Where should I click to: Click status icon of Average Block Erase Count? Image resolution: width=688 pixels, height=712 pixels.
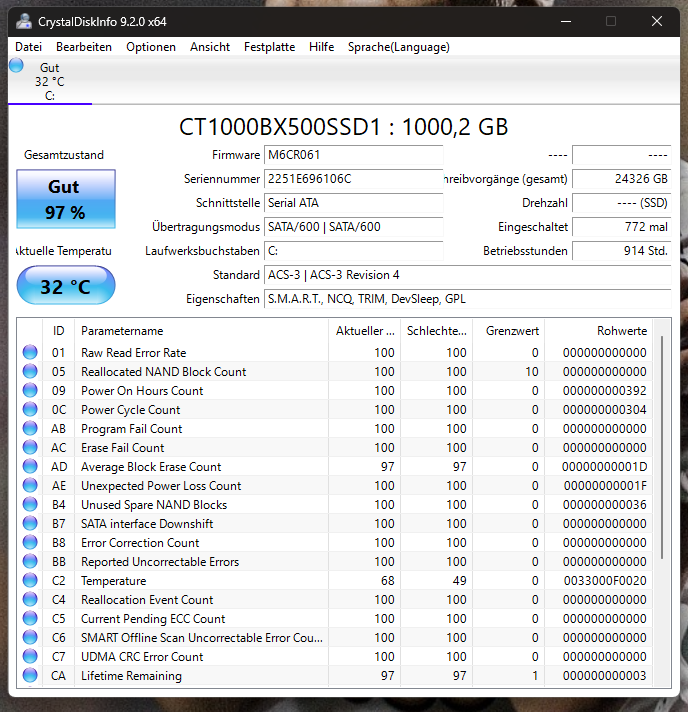(x=30, y=466)
